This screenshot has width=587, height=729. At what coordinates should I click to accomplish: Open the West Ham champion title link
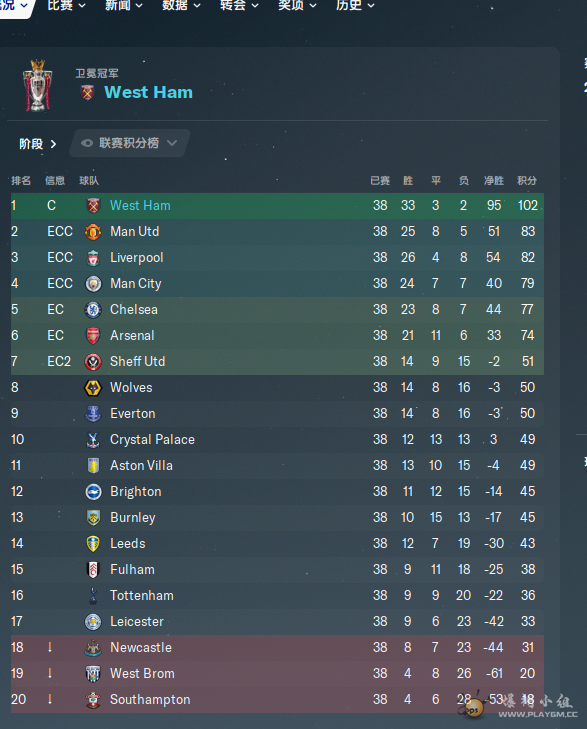[x=148, y=93]
